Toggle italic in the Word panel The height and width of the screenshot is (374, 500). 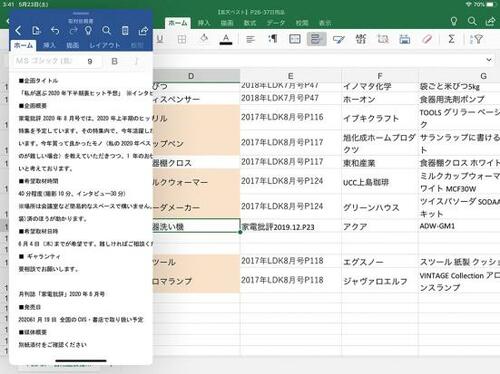click(136, 61)
